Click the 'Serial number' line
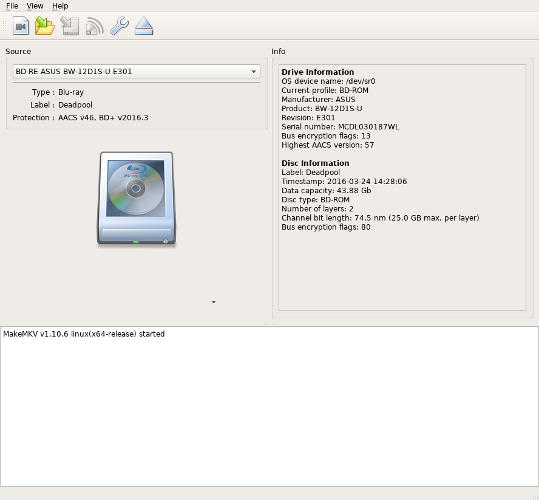 340,127
